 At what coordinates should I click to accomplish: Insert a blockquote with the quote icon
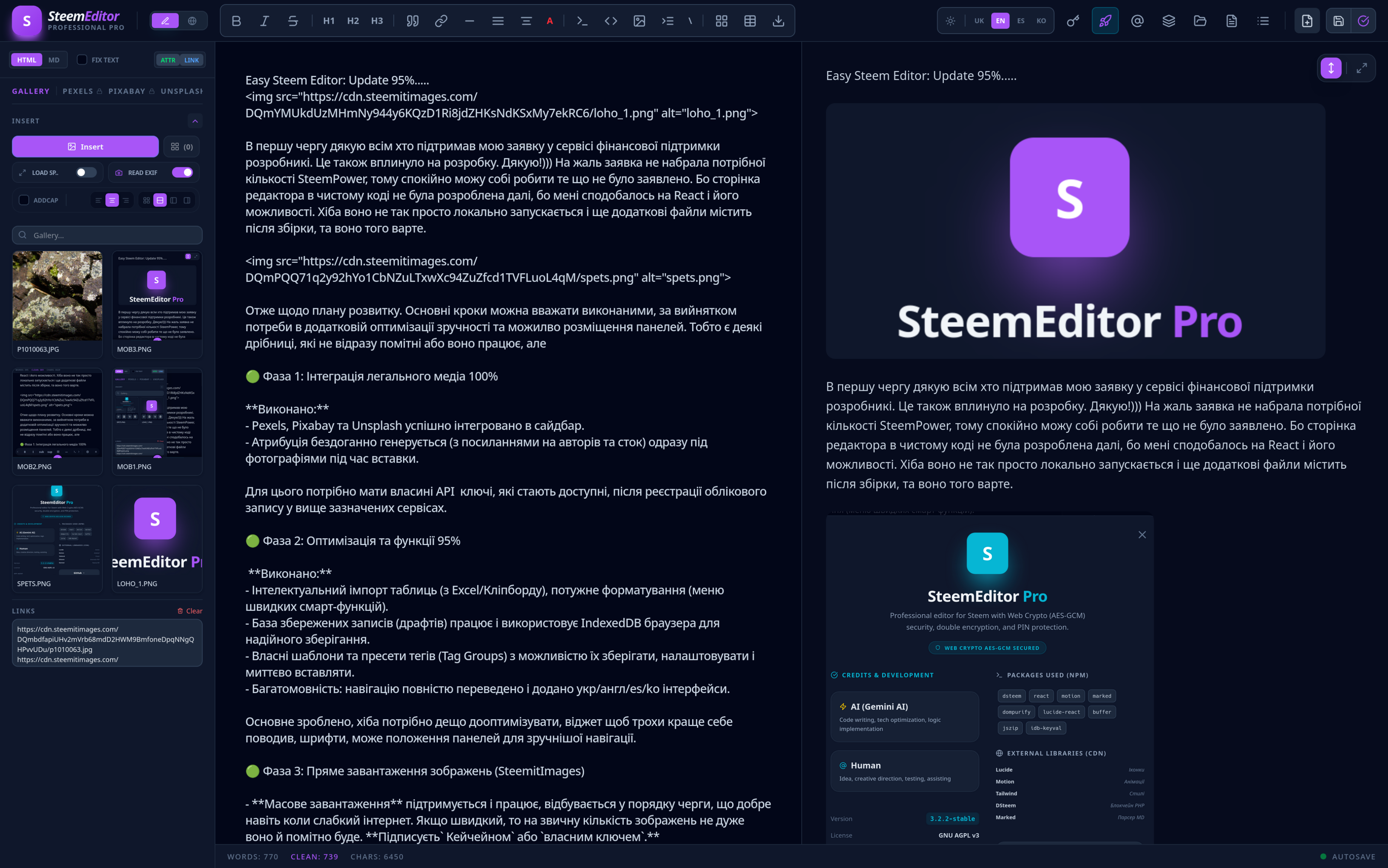pyautogui.click(x=412, y=21)
